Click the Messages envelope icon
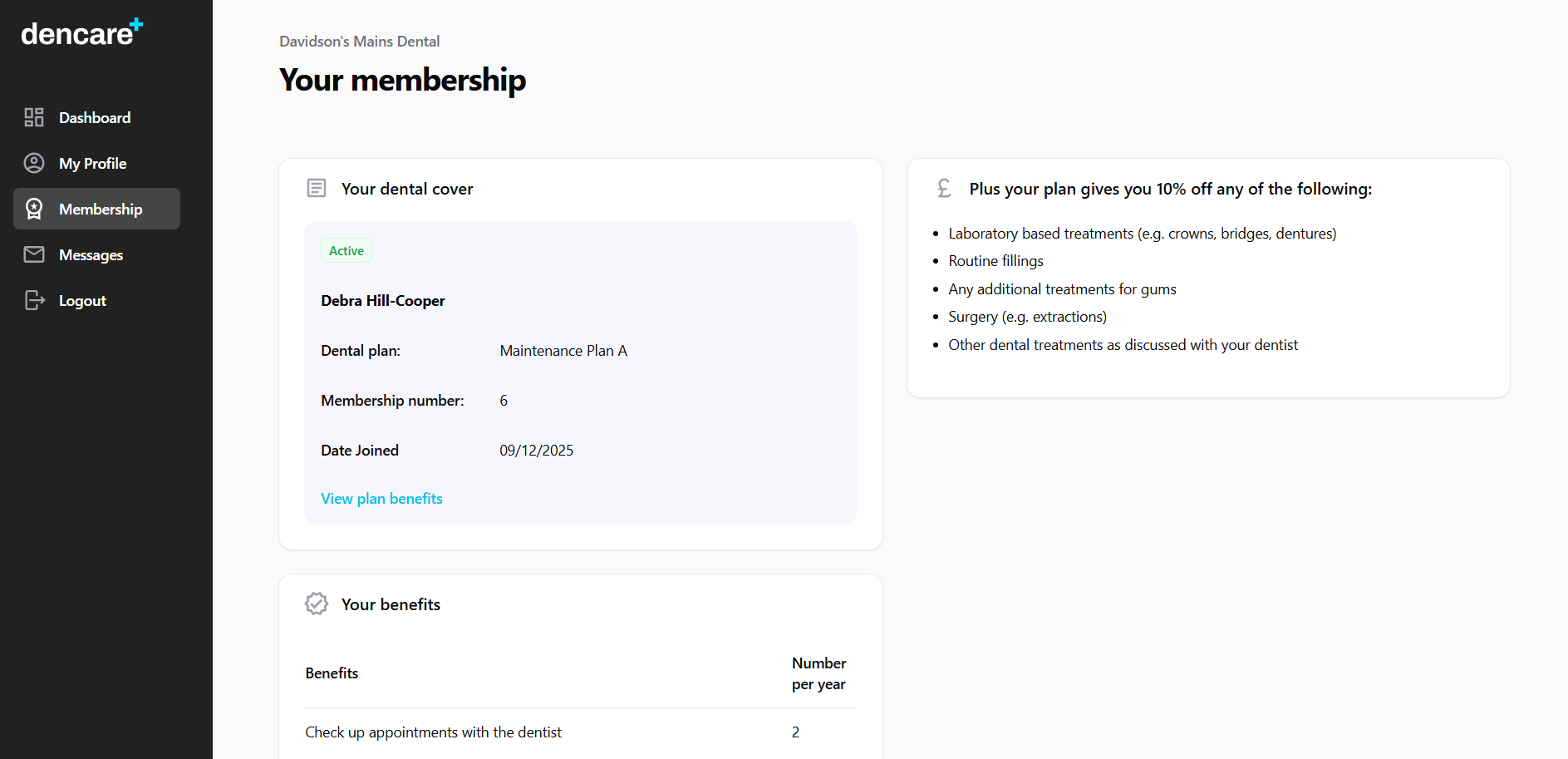 (x=34, y=254)
